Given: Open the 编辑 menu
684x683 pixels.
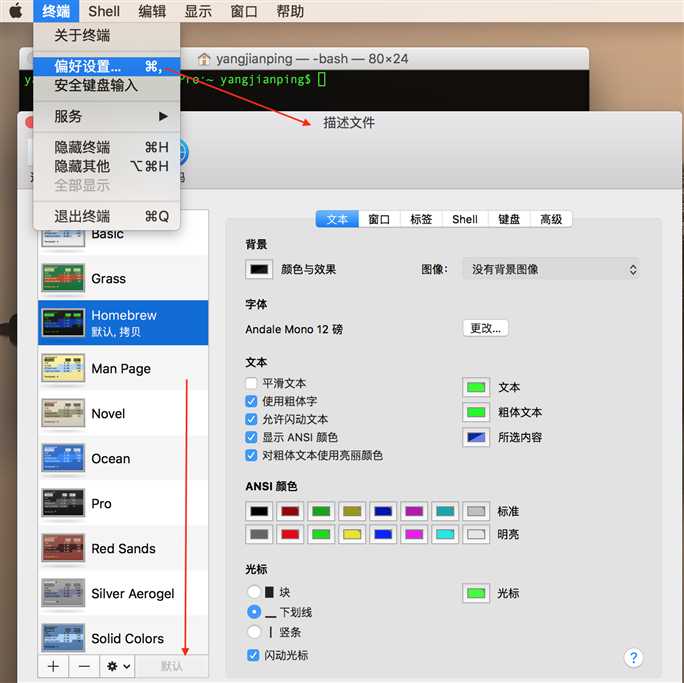Looking at the screenshot, I should coord(152,11).
